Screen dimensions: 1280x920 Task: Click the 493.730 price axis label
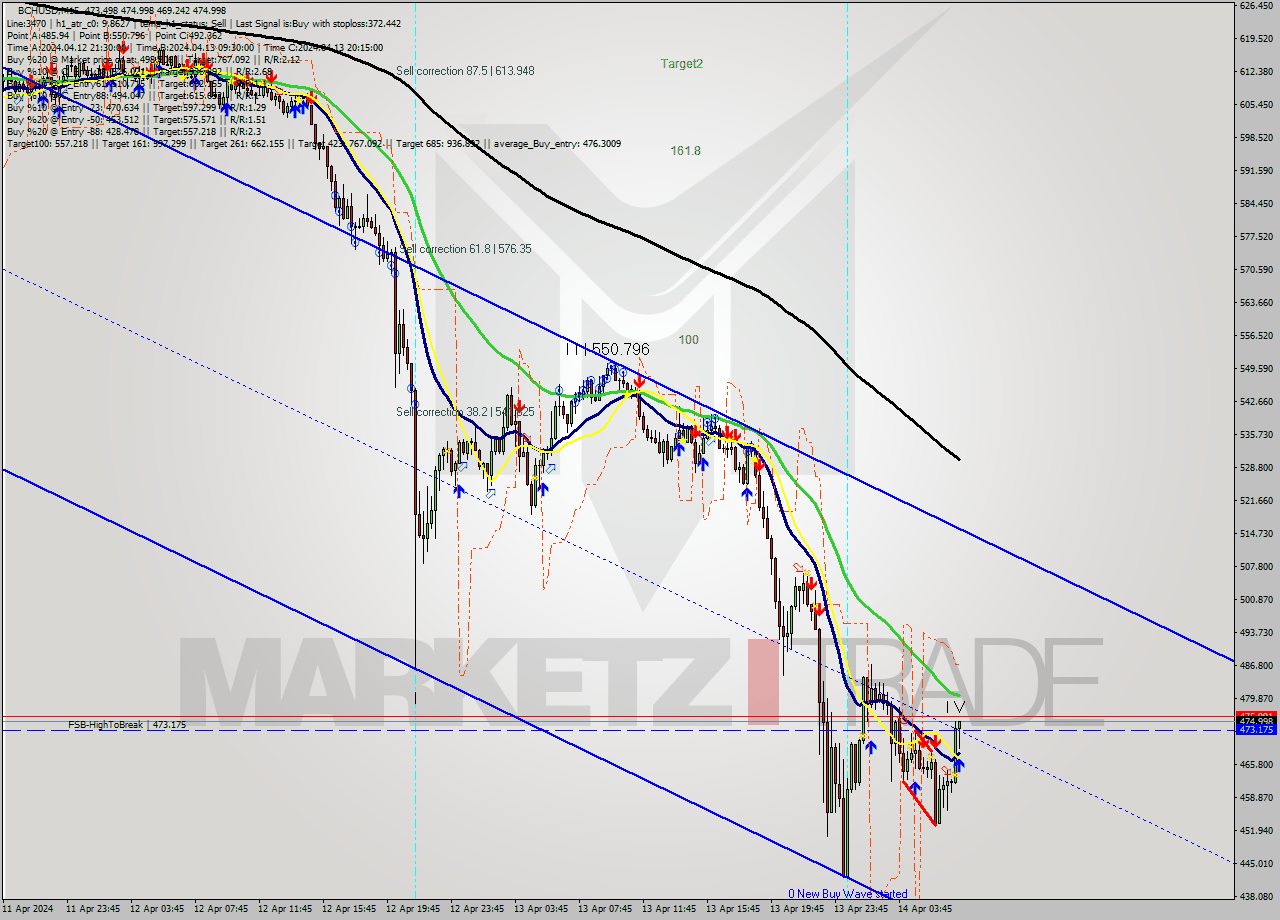click(1256, 633)
